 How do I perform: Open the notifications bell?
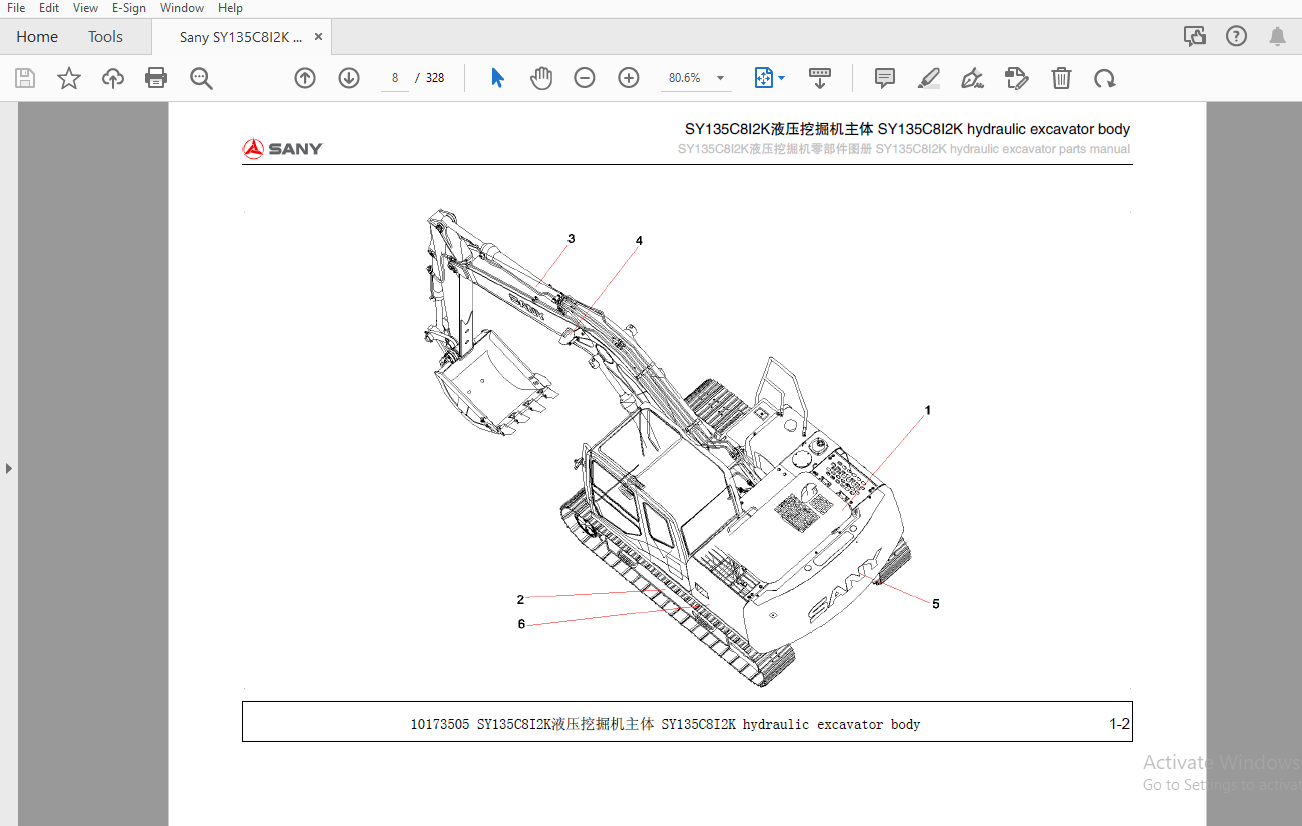[1277, 37]
